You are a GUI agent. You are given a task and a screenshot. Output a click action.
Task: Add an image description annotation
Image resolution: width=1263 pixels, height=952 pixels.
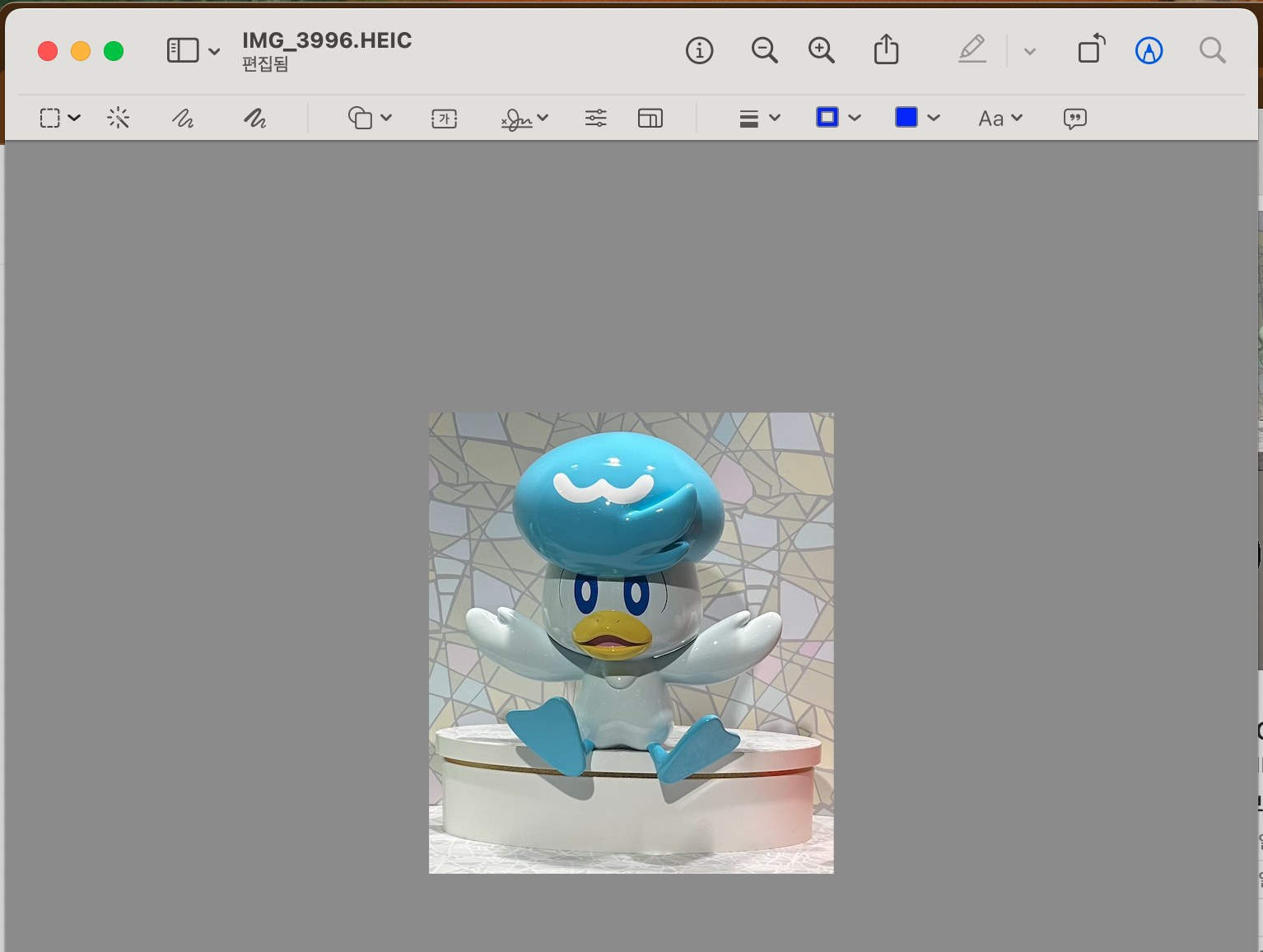[x=1075, y=119]
